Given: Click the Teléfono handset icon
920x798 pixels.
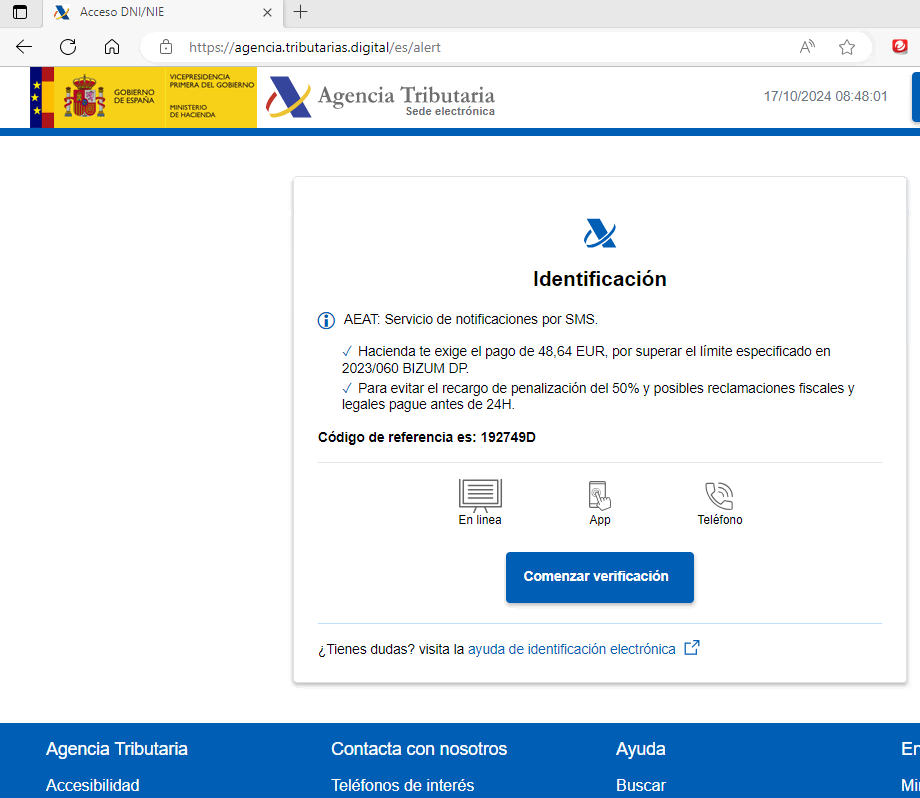Looking at the screenshot, I should [719, 495].
